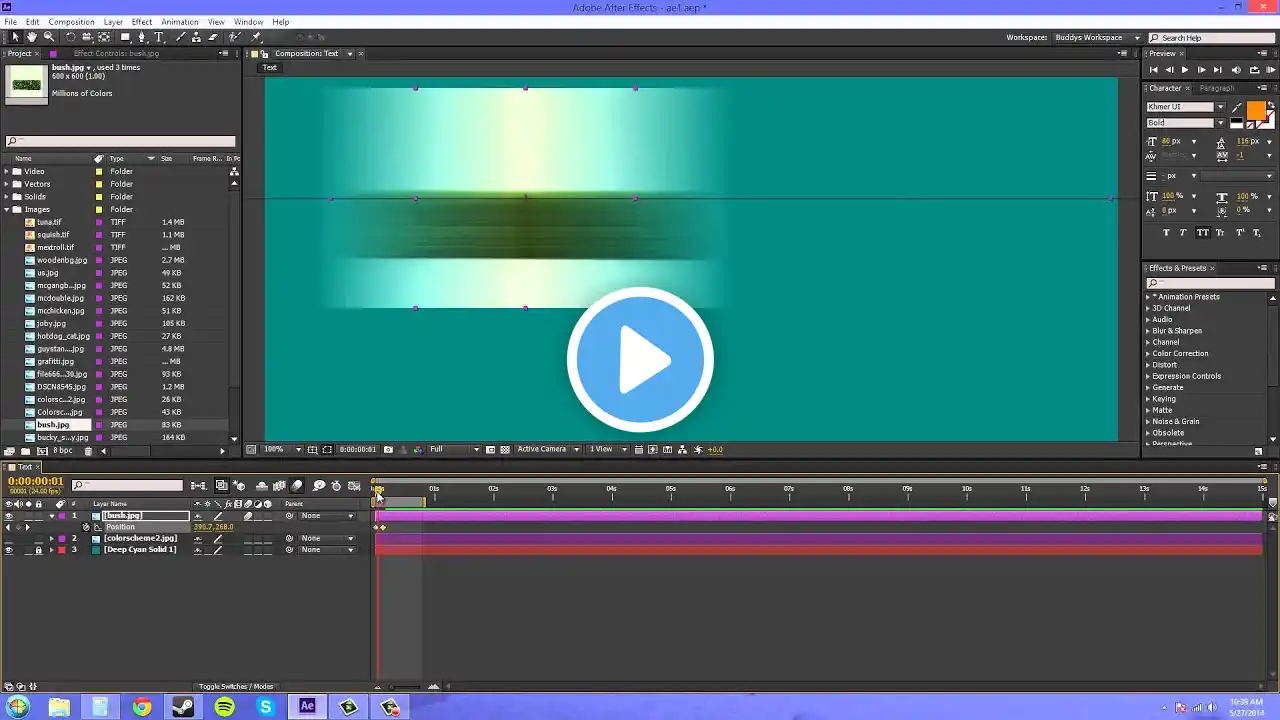Toggle All Caps text style

(x=1203, y=232)
